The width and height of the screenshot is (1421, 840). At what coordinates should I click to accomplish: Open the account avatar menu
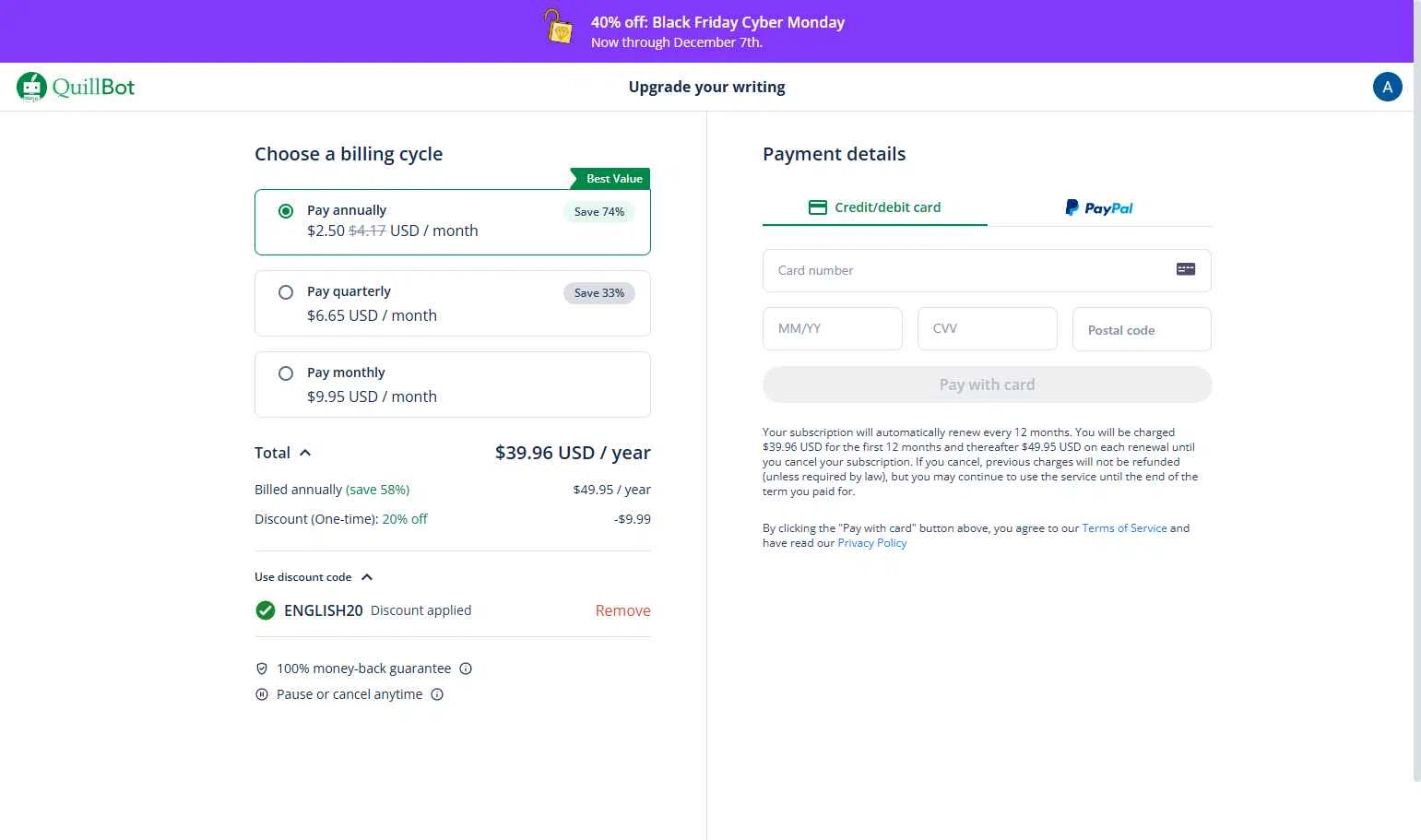[x=1387, y=87]
